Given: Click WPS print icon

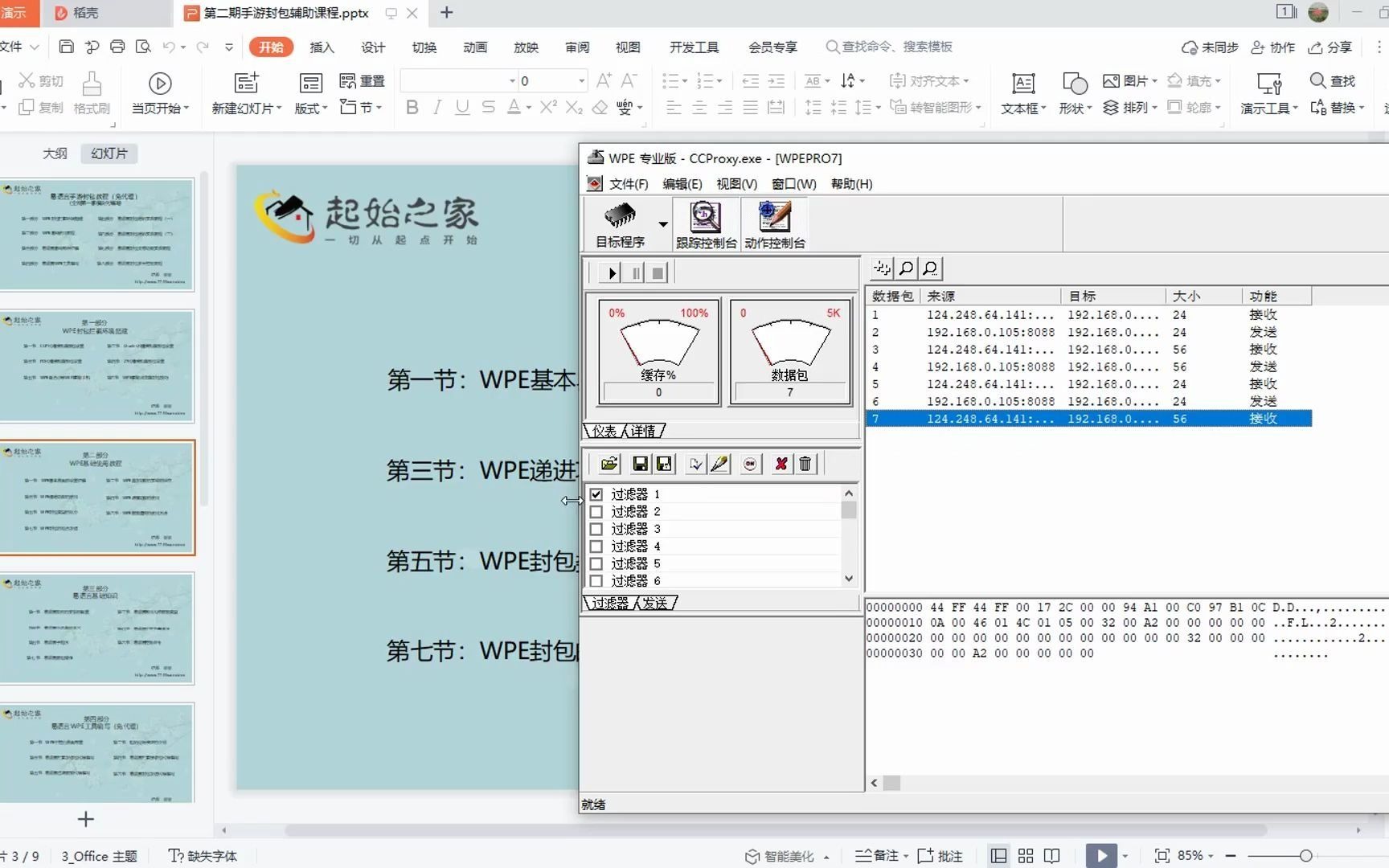Looking at the screenshot, I should click(117, 47).
